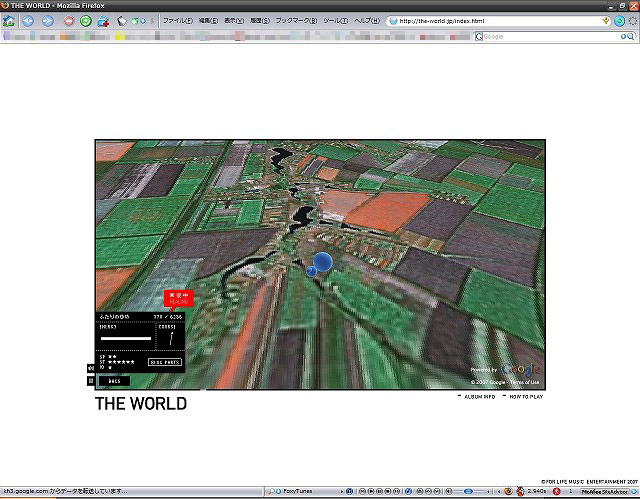Screen dimensions: 640x499
Task: Pause the game with the pause icon
Action: click(91, 381)
